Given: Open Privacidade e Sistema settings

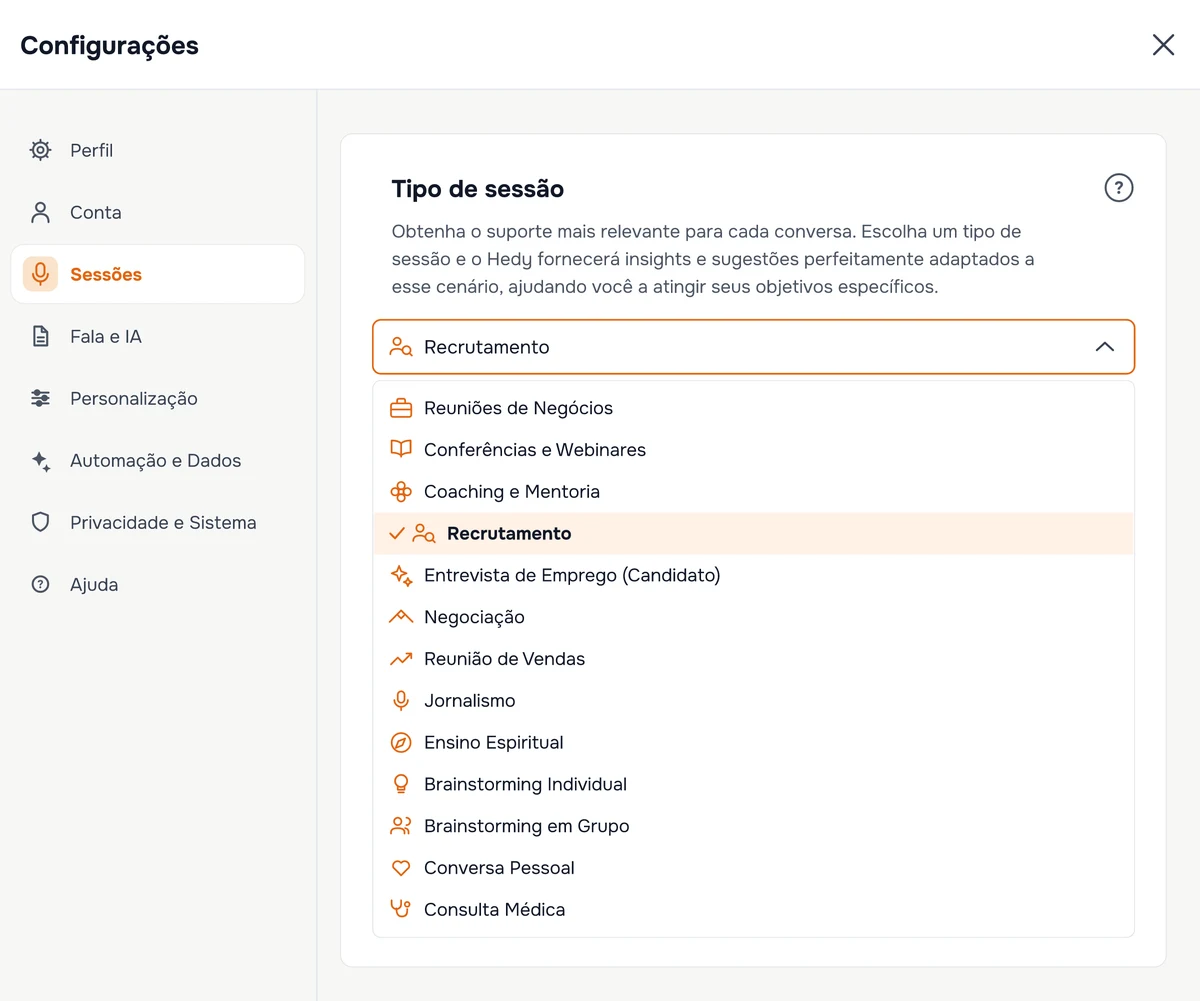Looking at the screenshot, I should (158, 522).
